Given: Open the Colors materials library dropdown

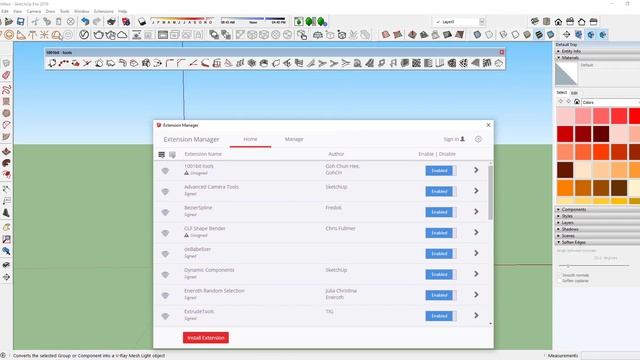Looking at the screenshot, I should click(611, 102).
